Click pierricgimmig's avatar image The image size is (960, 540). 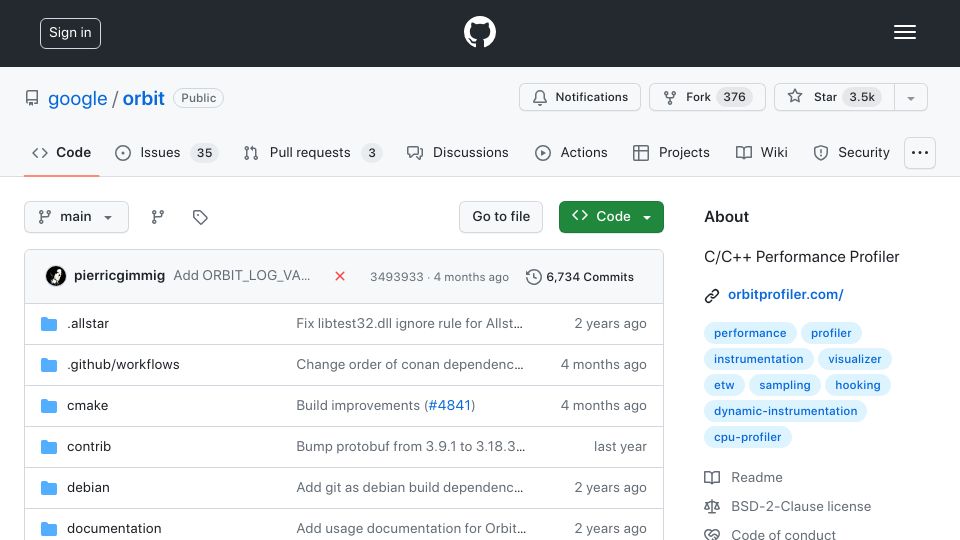pyautogui.click(x=56, y=276)
